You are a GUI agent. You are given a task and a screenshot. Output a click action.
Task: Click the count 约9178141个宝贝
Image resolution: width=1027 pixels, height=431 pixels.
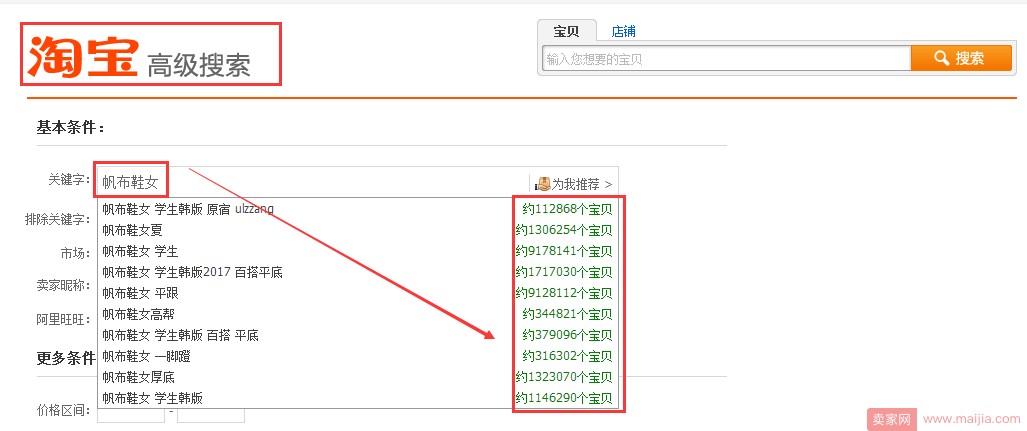click(x=564, y=251)
